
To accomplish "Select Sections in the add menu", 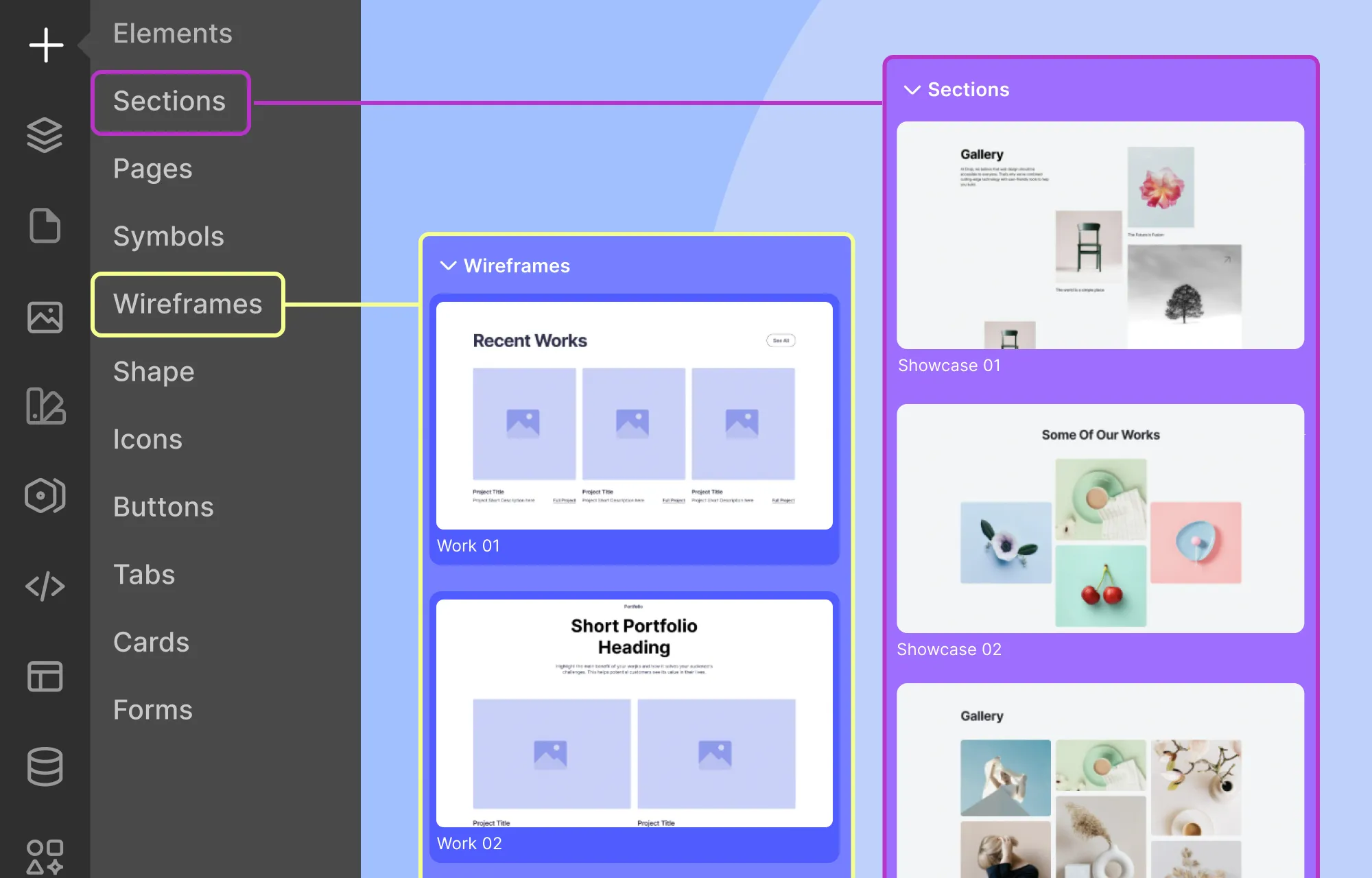I will (170, 102).
